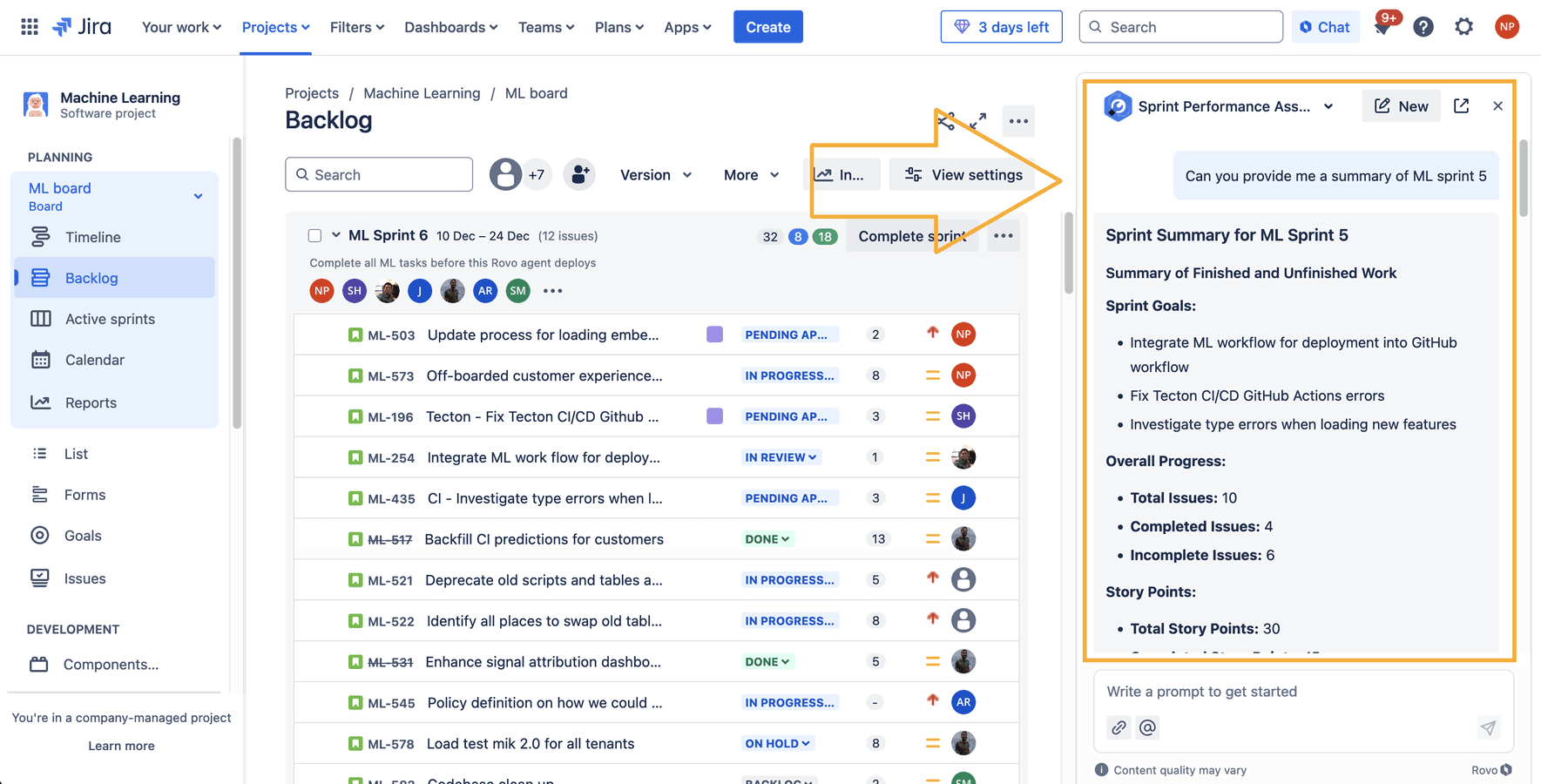Open Machine Learning breadcrumb link
The width and height of the screenshot is (1541, 784).
422,93
